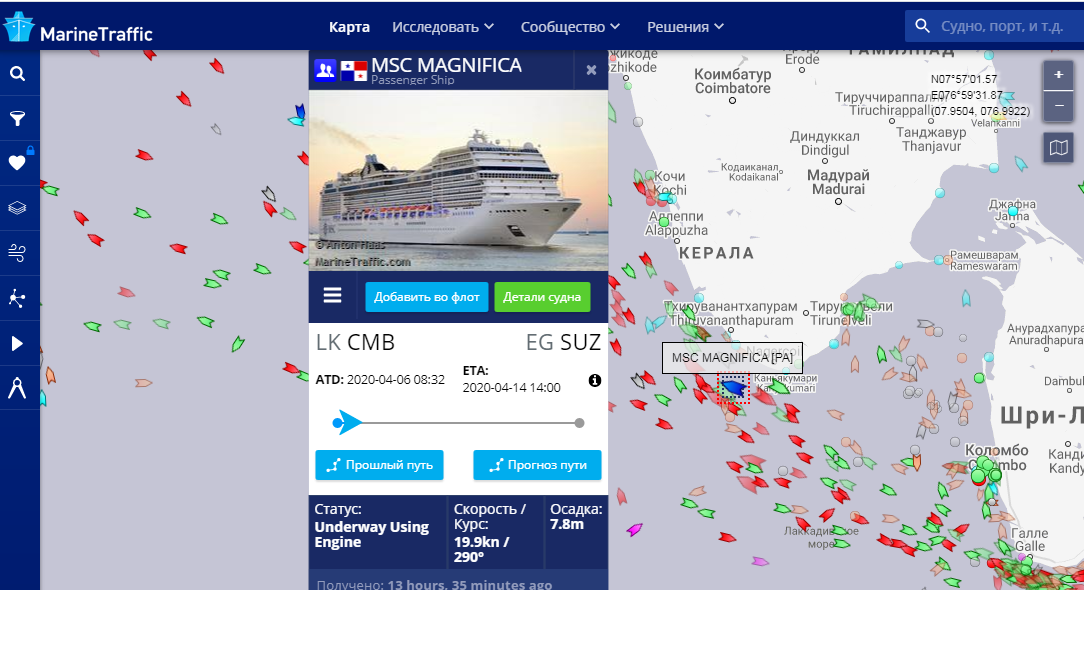Zoom out with the minus button
Viewport: 1084px width, 666px height.
click(x=1058, y=106)
